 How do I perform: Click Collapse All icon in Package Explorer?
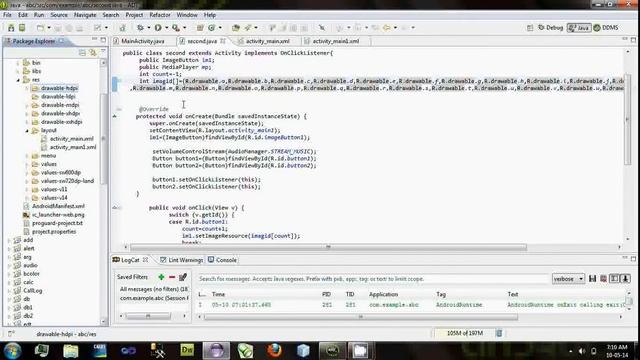[82, 53]
